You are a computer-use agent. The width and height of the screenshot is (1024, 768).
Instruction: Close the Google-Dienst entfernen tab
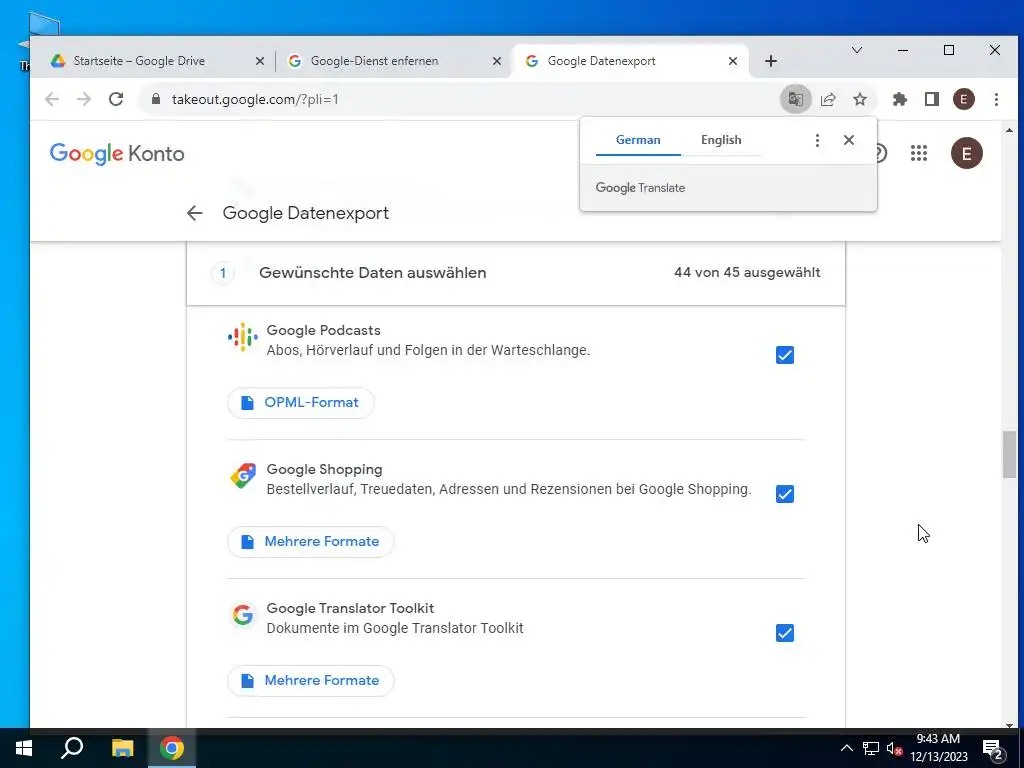coord(497,61)
